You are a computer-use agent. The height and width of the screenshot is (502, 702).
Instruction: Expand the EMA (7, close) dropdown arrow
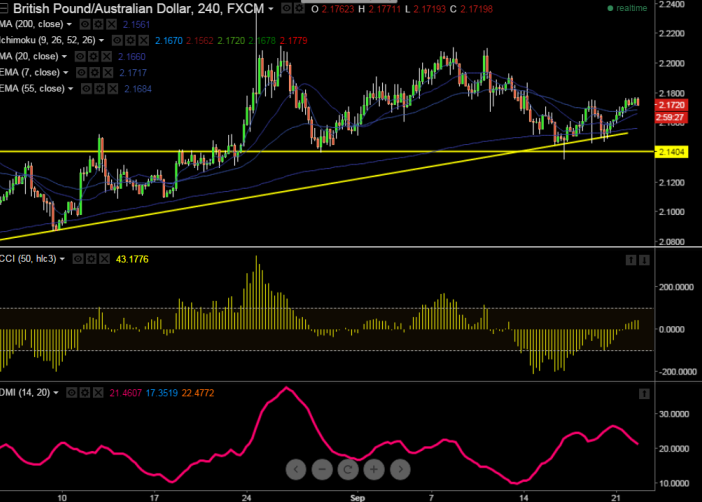point(66,73)
